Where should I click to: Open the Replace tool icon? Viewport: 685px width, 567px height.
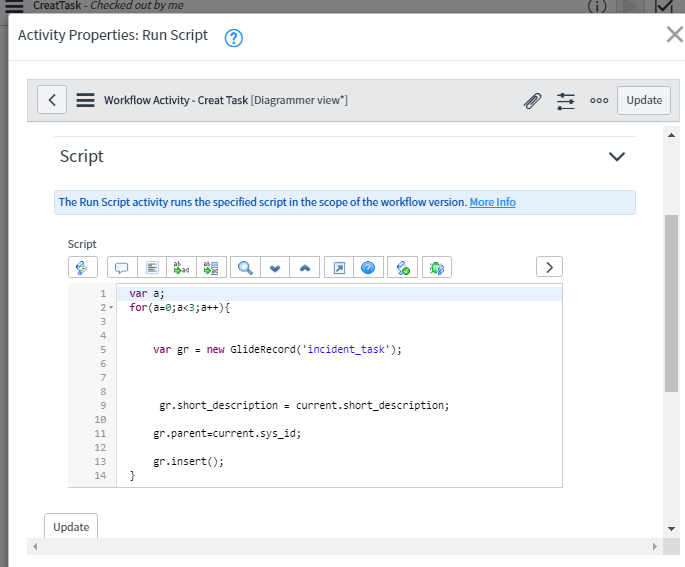[182, 267]
